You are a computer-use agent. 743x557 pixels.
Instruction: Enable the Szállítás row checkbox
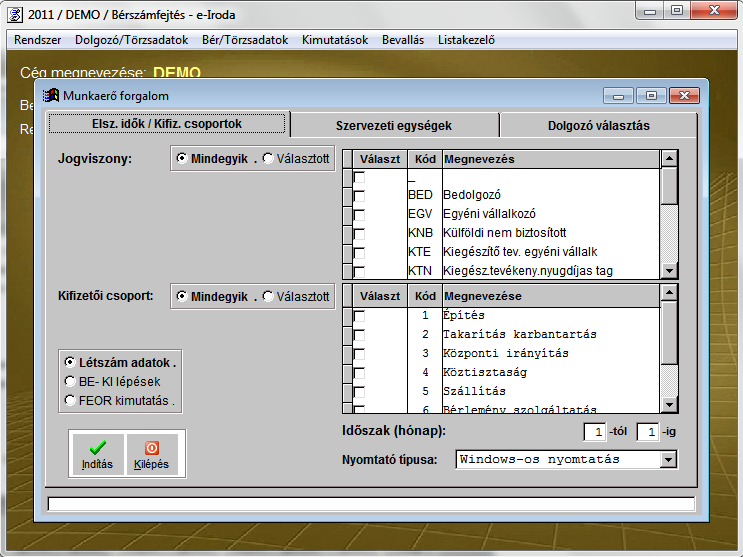359,391
